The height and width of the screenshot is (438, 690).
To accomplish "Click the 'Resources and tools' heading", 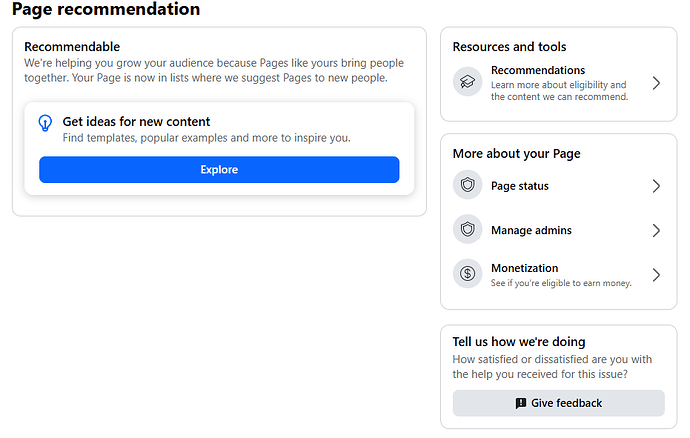I will point(510,47).
